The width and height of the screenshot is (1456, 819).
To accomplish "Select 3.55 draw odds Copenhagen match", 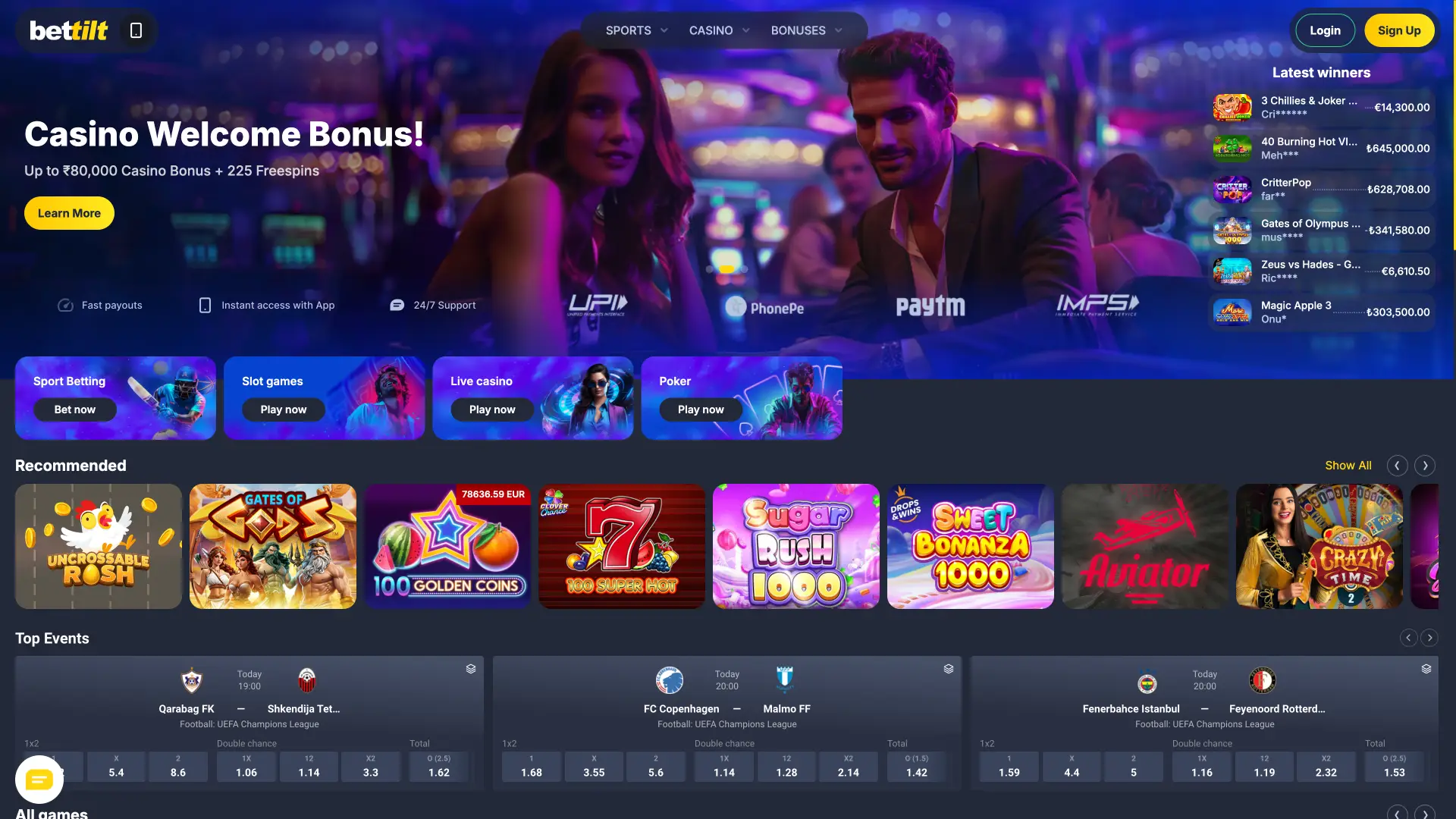I will coord(594,767).
